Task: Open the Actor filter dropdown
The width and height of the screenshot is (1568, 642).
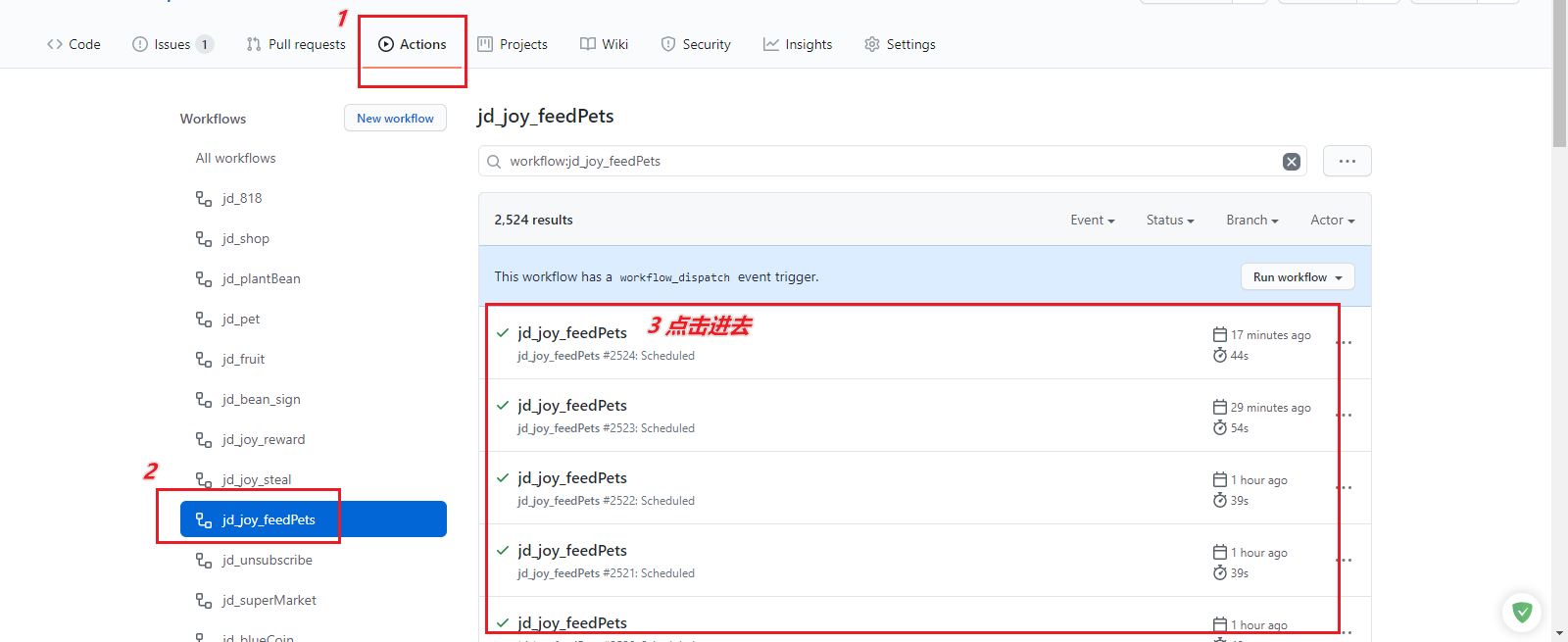Action: [1332, 221]
